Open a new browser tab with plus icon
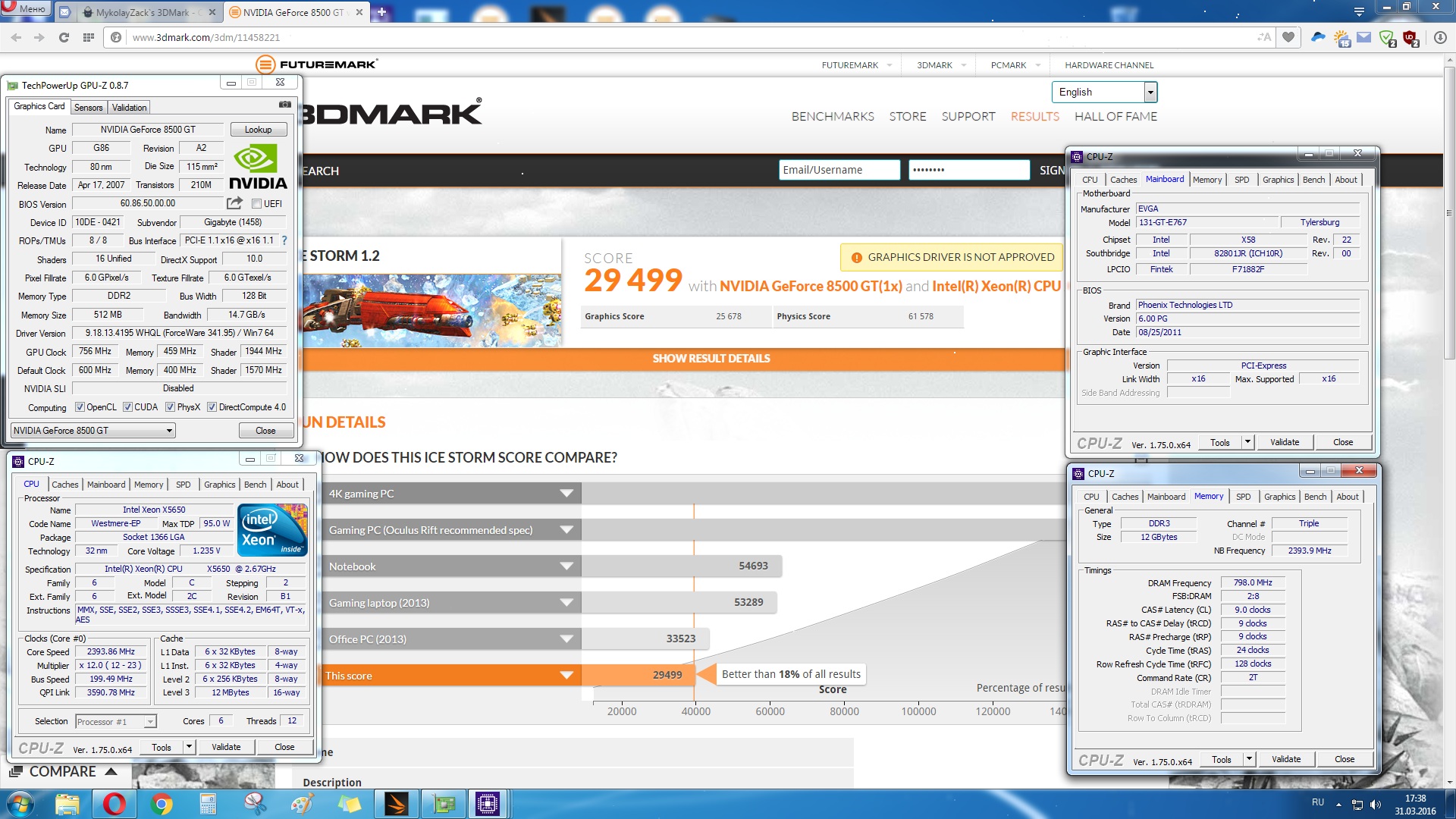 381,12
